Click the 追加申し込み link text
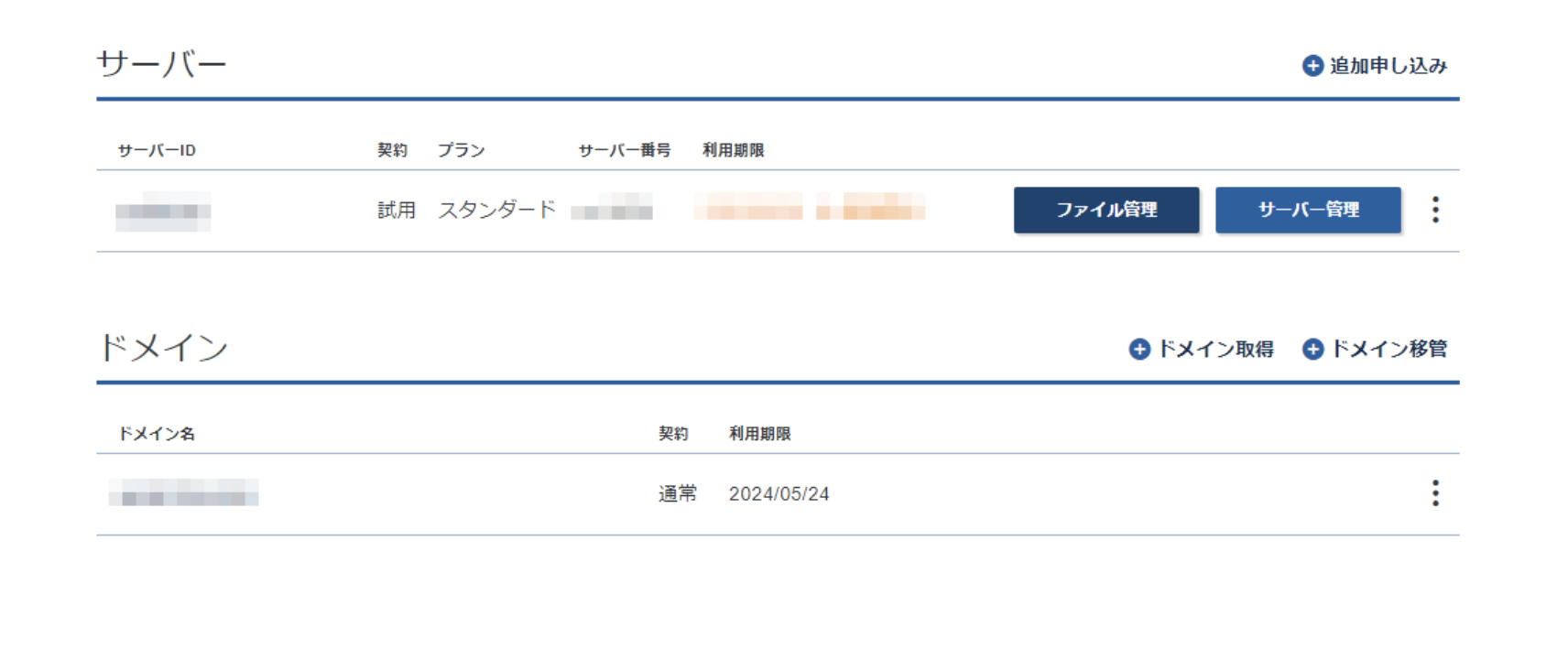Image resolution: width=1568 pixels, height=659 pixels. tap(1388, 66)
